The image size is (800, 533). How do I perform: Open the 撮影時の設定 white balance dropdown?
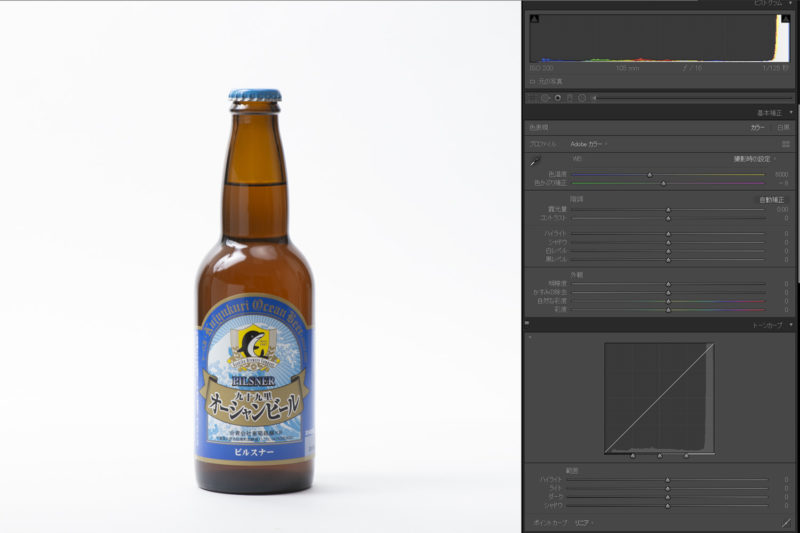[755, 159]
